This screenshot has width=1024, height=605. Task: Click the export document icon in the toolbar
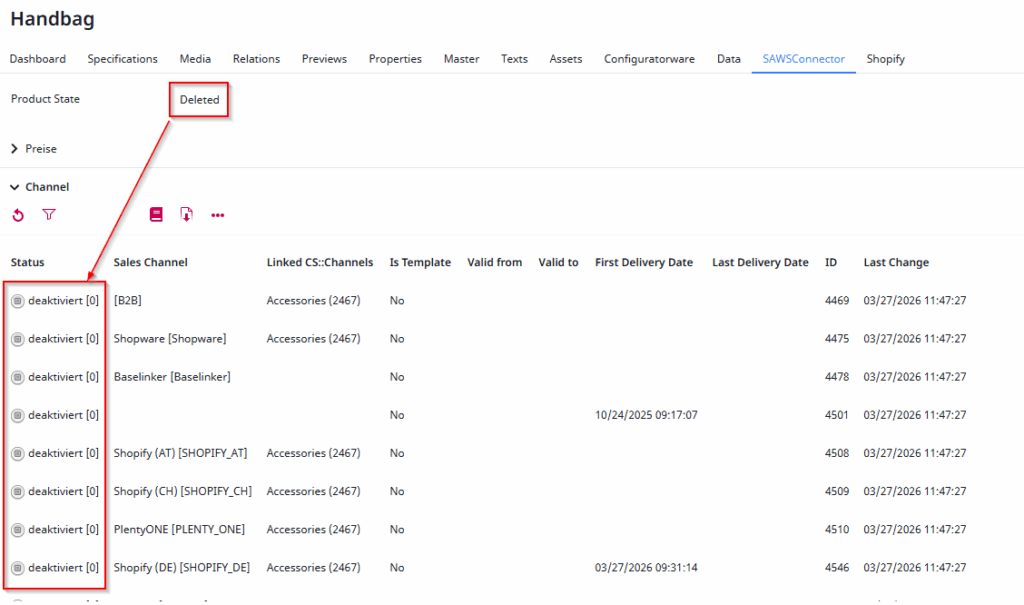pyautogui.click(x=187, y=214)
